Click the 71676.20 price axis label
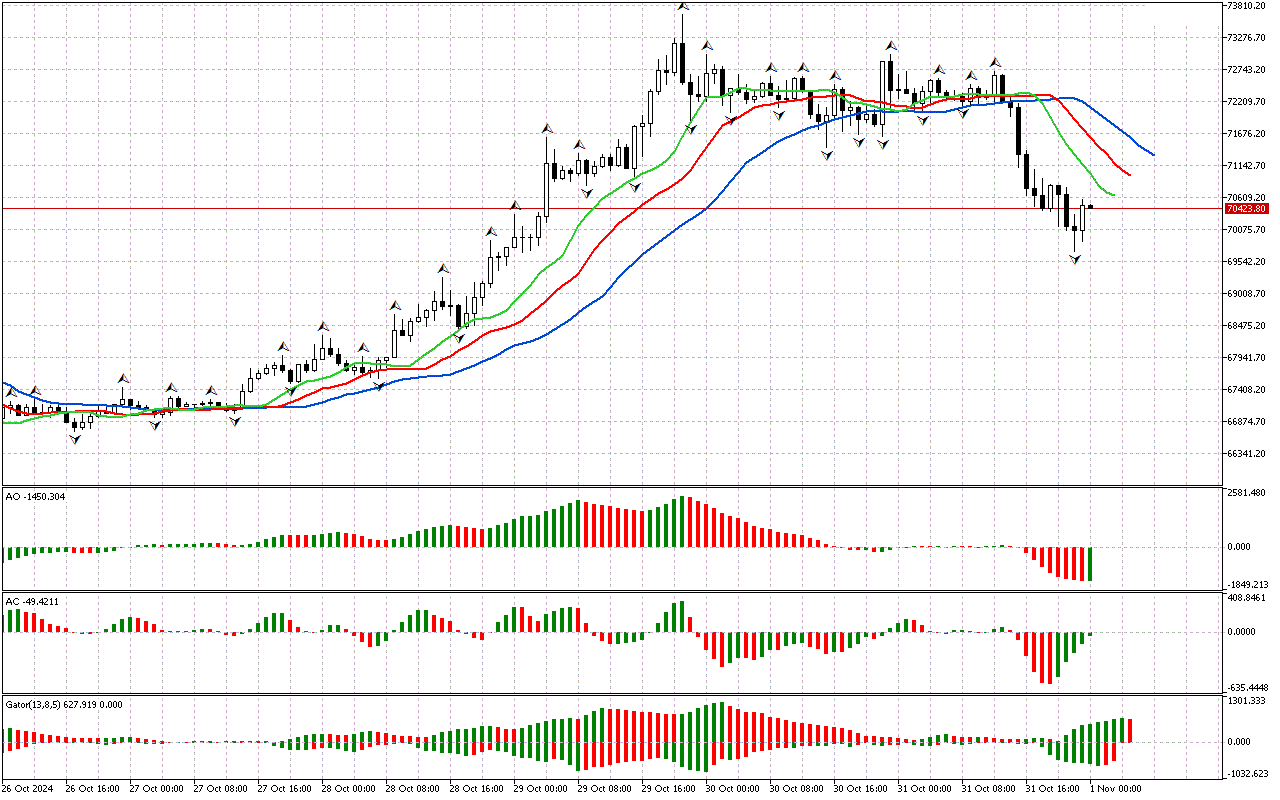This screenshot has width=1280, height=800. pyautogui.click(x=1247, y=134)
